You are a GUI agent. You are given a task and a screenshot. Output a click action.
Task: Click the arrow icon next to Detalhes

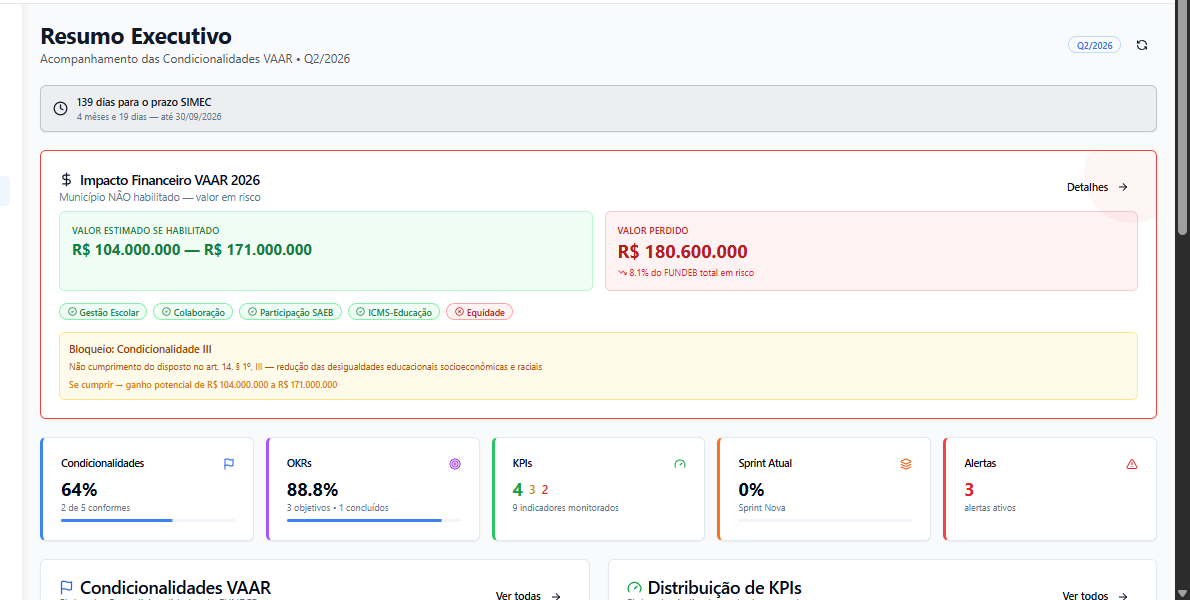pyautogui.click(x=1123, y=187)
